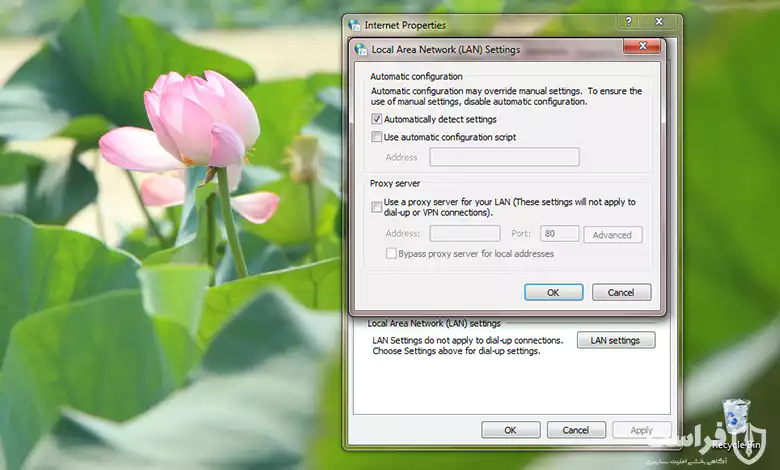
Task: Click the help question mark in Internet Properties
Action: (x=629, y=21)
